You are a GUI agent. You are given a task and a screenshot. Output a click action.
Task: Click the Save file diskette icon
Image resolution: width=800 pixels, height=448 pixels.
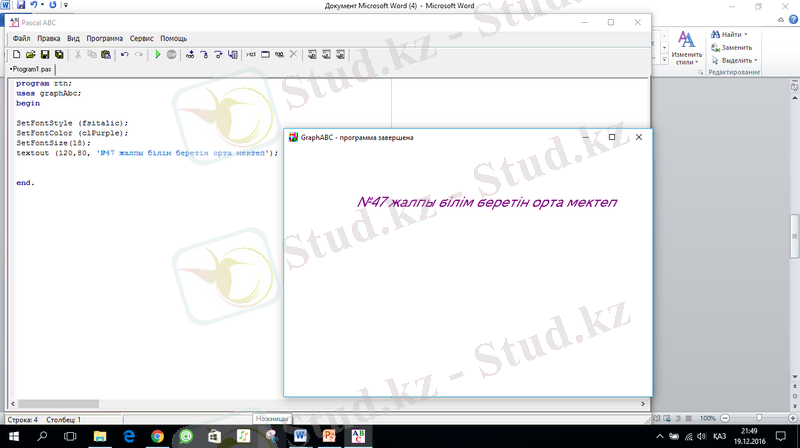click(x=45, y=55)
